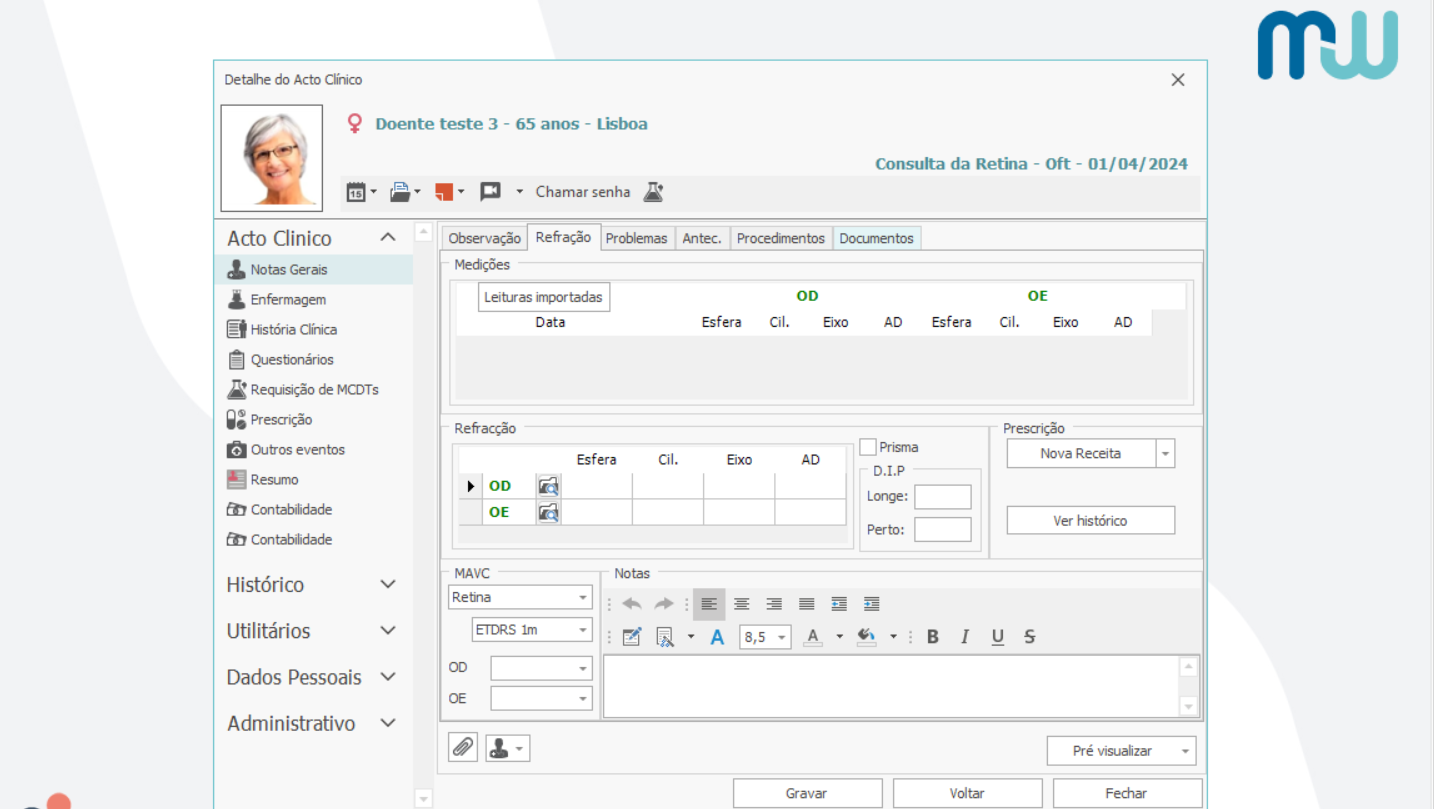
Task: Click the Ver histórico button
Action: (1090, 521)
